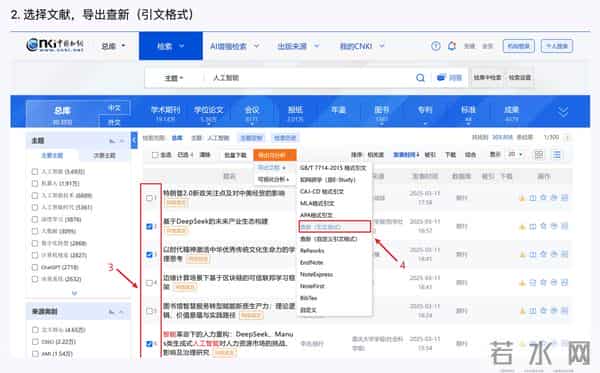This screenshot has width=600, height=373.
Task: Tick checkbox for 图书馆智慧服务 result
Action: 150,311
